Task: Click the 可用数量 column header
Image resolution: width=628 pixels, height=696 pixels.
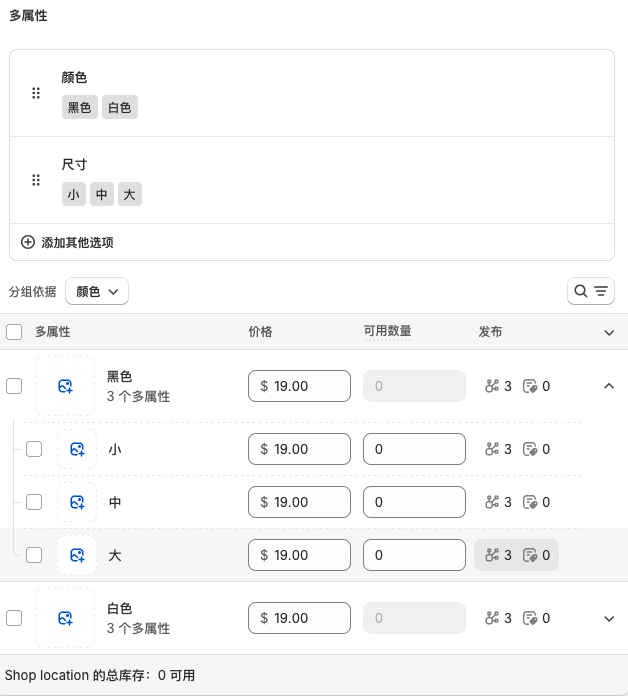Action: [388, 331]
